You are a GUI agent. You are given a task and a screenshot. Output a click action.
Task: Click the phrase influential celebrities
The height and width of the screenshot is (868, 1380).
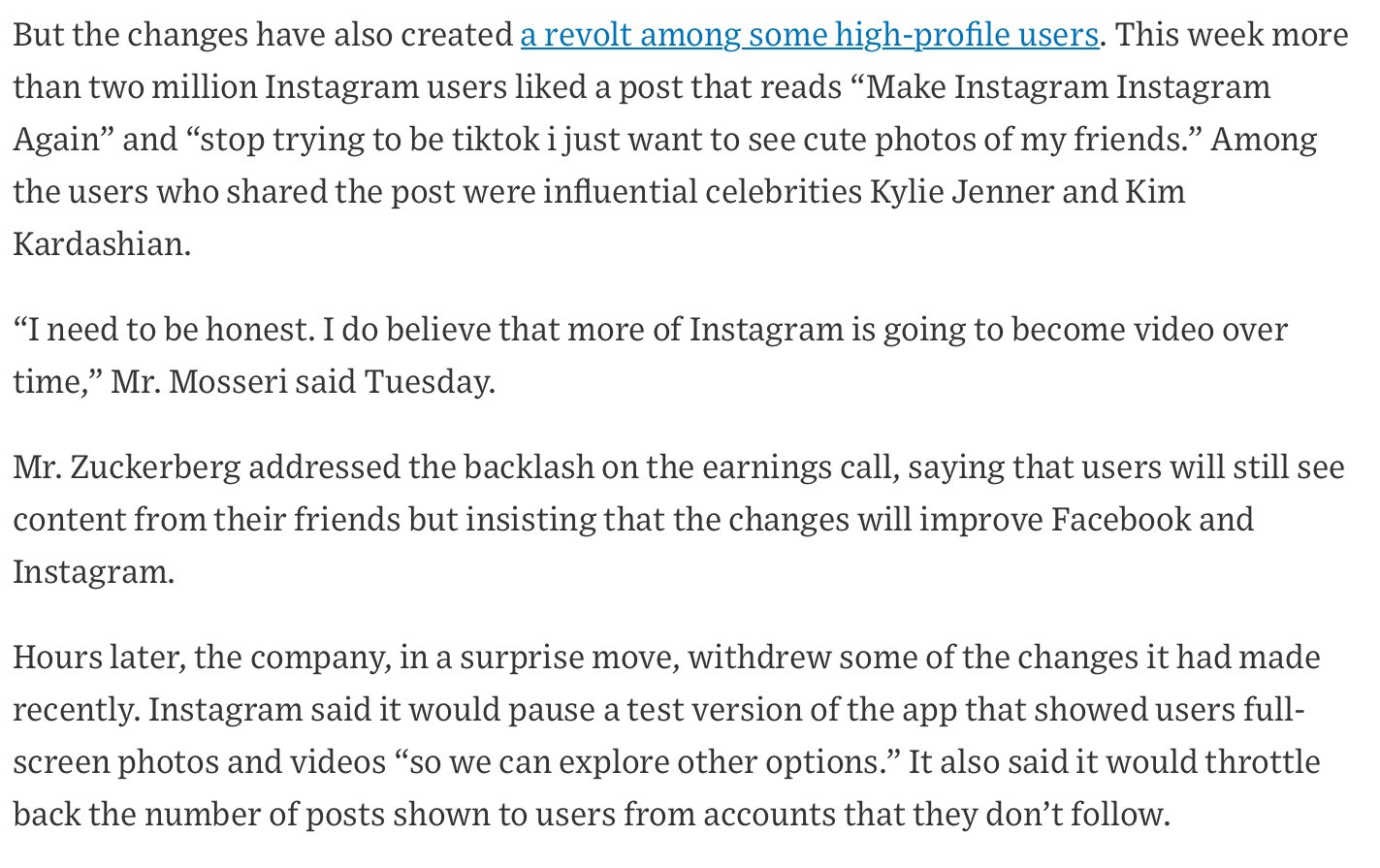[x=702, y=191]
